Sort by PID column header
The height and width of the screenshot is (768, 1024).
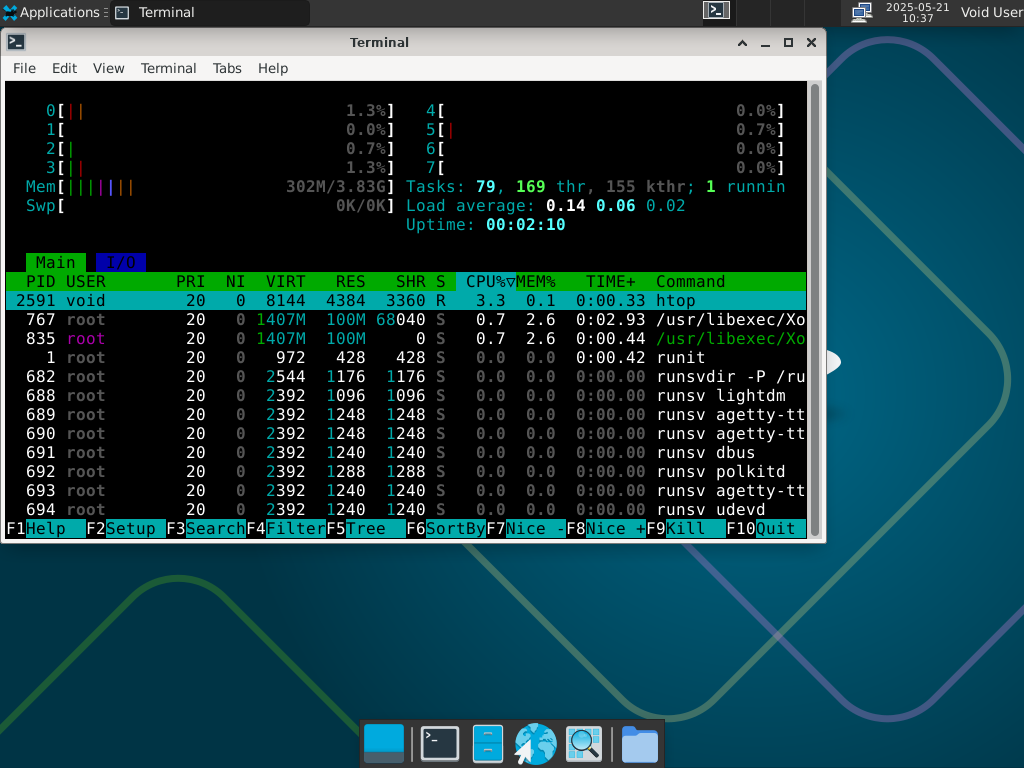40,281
